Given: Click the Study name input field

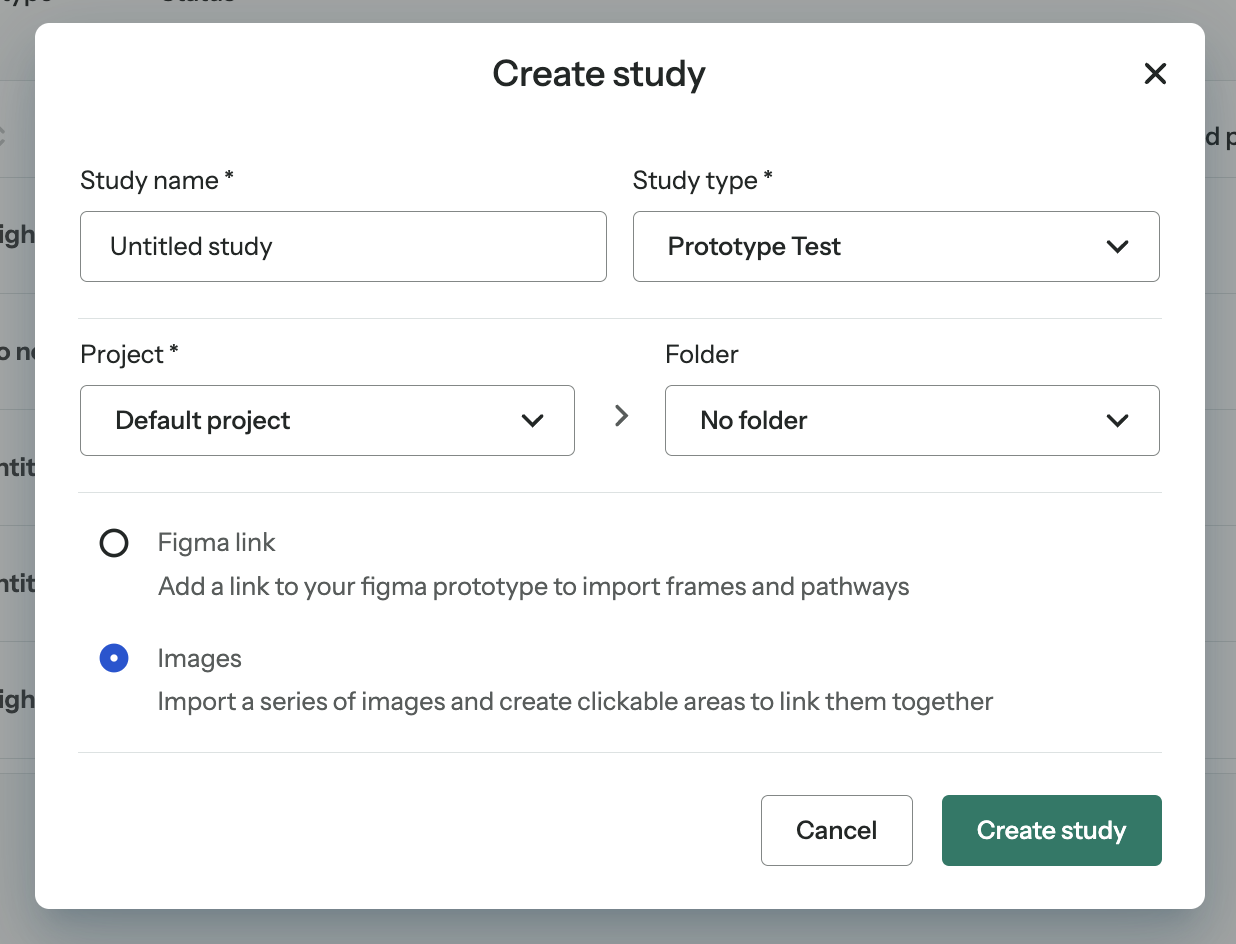Looking at the screenshot, I should tap(343, 246).
